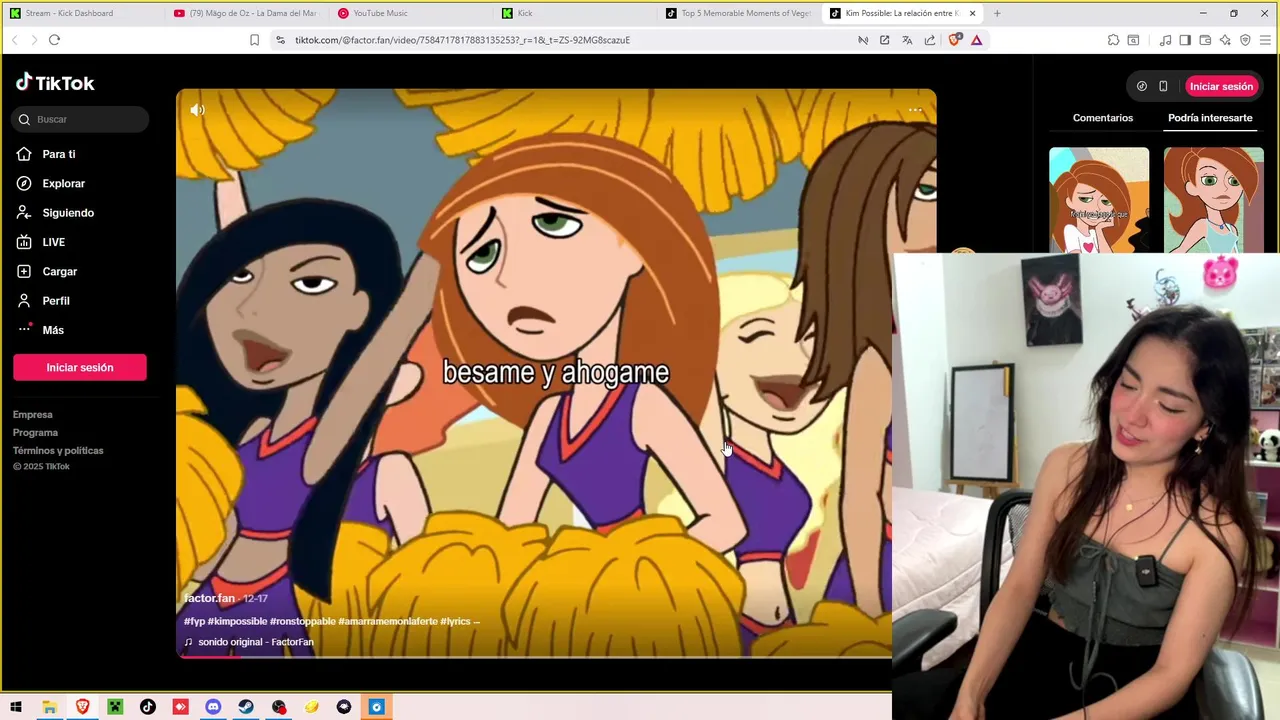Viewport: 1280px width, 720px height.
Task: Click the Brave Rewards triangle icon
Action: tap(977, 40)
